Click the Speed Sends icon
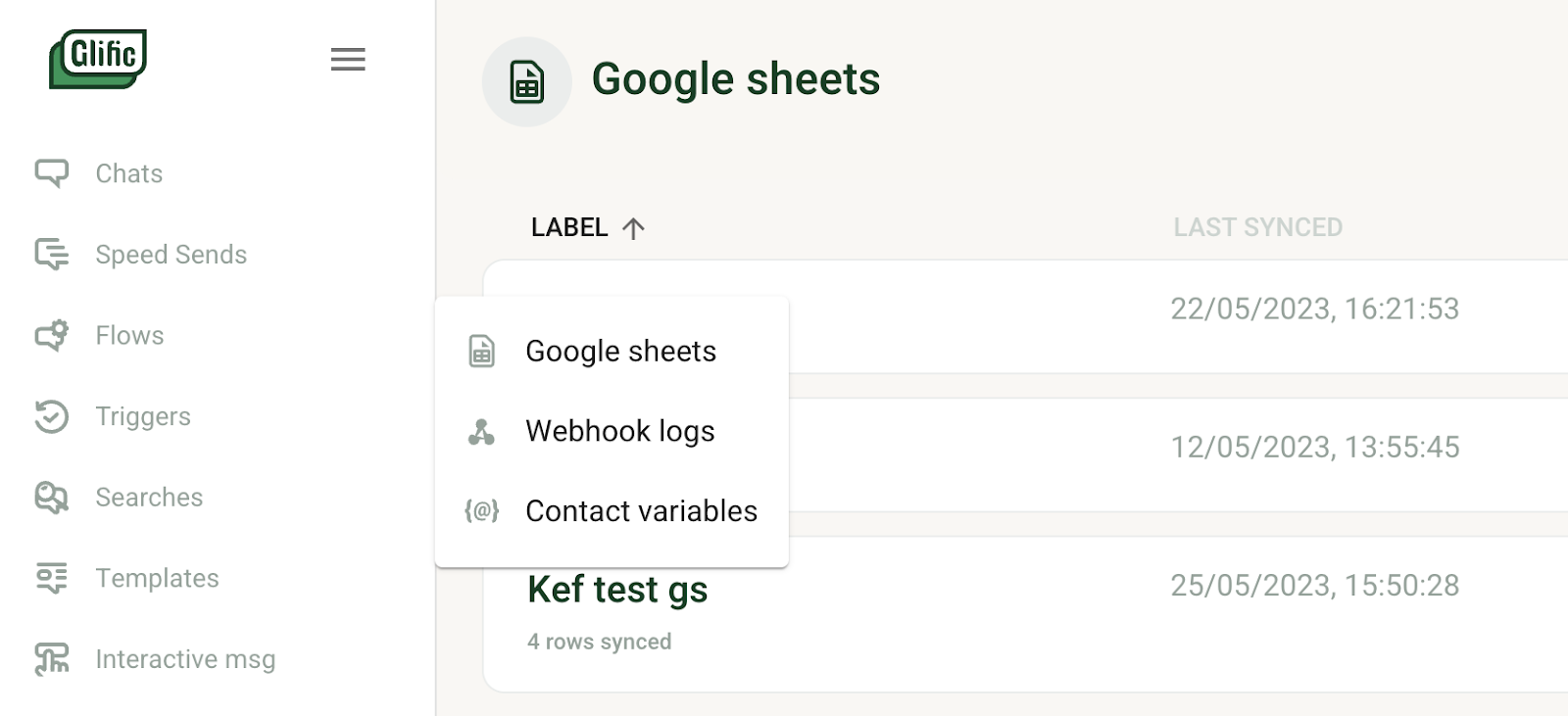 coord(52,255)
